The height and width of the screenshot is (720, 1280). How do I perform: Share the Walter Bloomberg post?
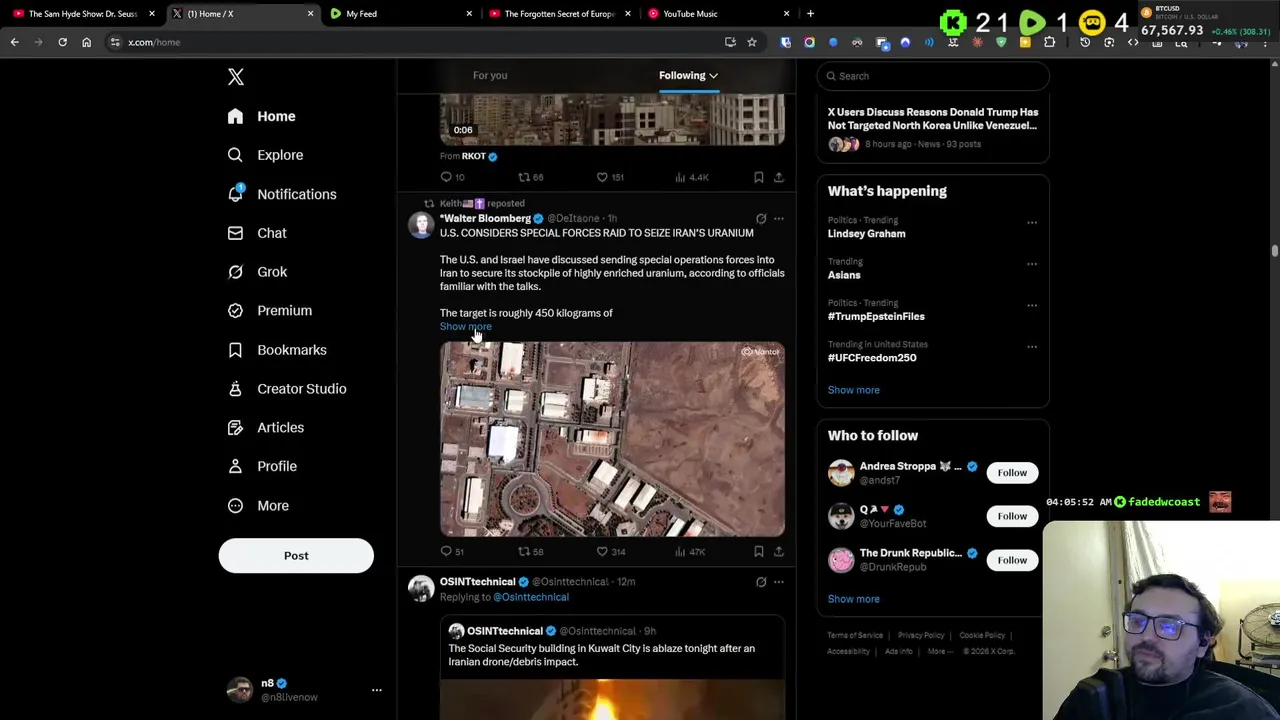[779, 551]
